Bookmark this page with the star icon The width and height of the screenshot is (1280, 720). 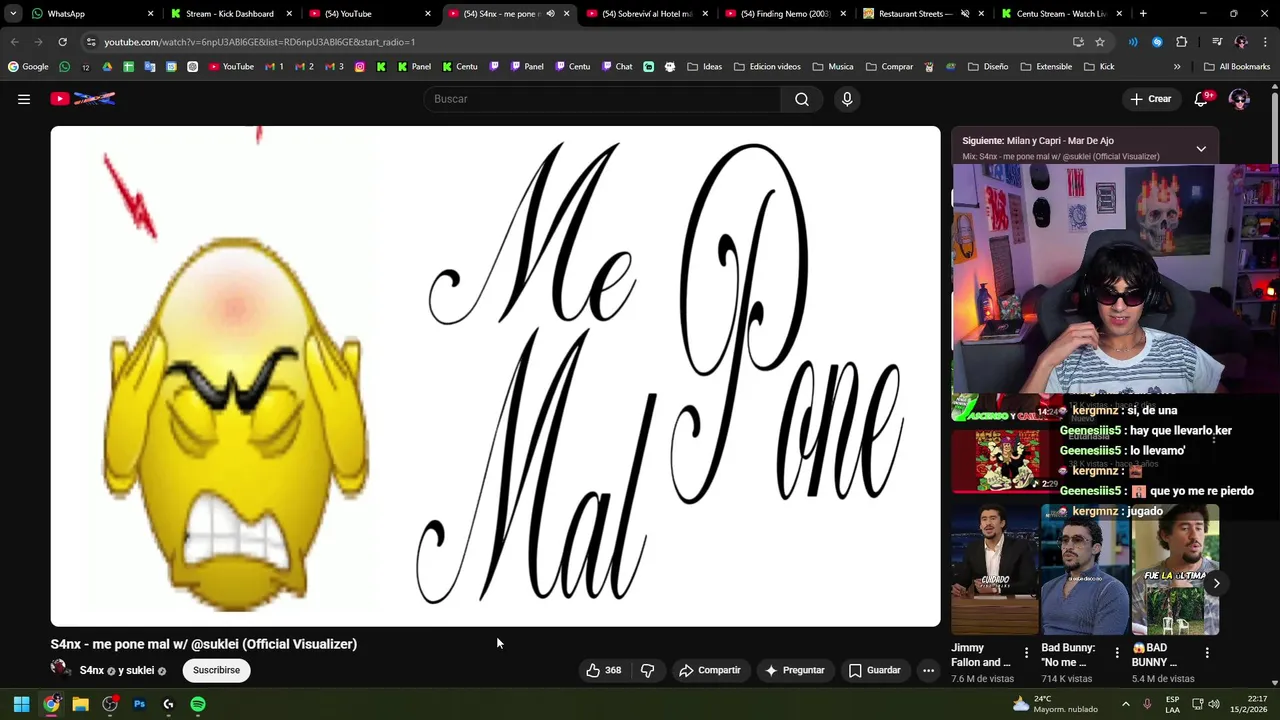(1100, 42)
